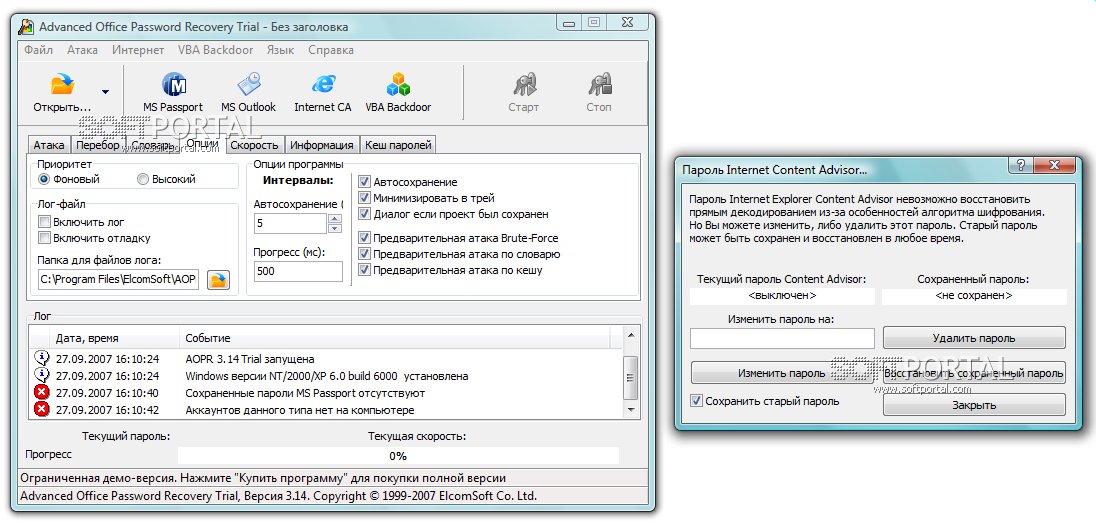Screen dimensions: 1096x526
Task: Increase the Автосохранение interval with up arrow
Action: coord(335,219)
